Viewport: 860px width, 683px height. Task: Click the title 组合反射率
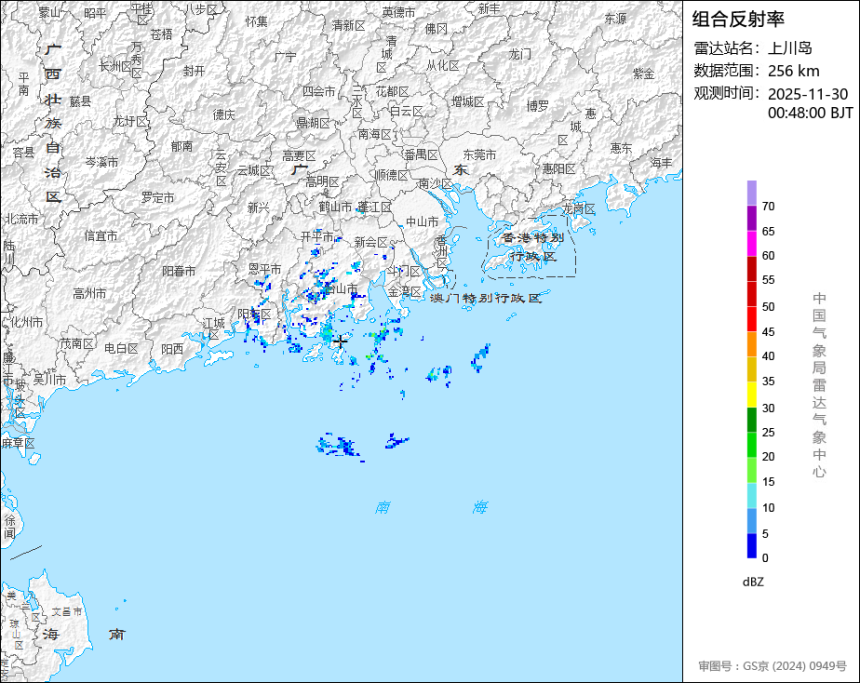click(x=738, y=19)
